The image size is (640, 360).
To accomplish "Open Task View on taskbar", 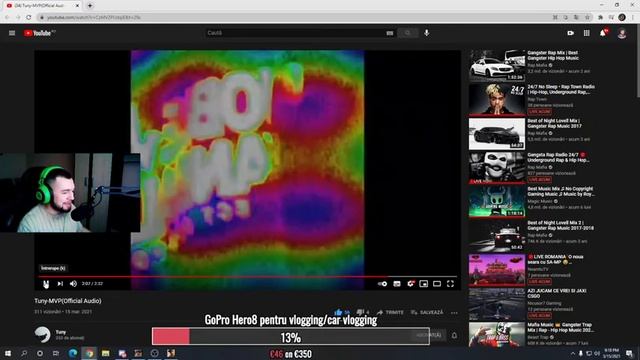I will click(x=56, y=353).
